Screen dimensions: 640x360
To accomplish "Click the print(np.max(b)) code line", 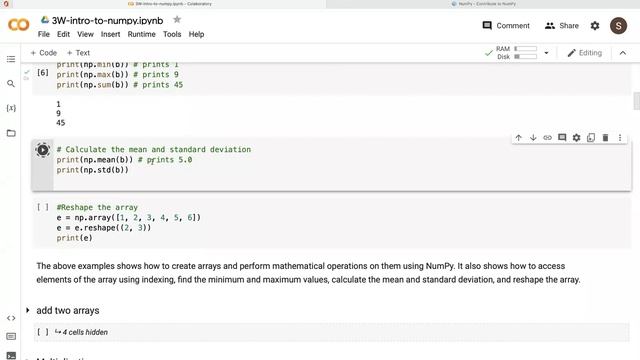I will tap(118, 75).
